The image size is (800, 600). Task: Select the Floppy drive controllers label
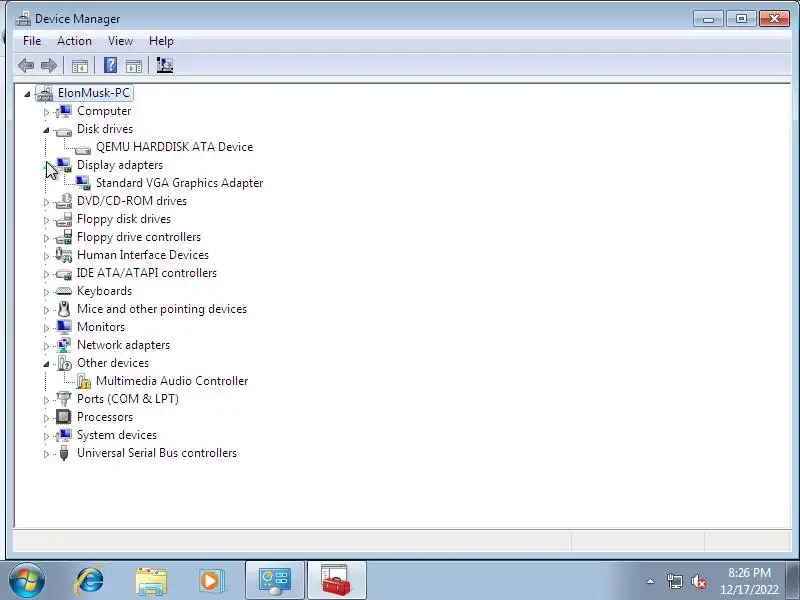click(139, 237)
